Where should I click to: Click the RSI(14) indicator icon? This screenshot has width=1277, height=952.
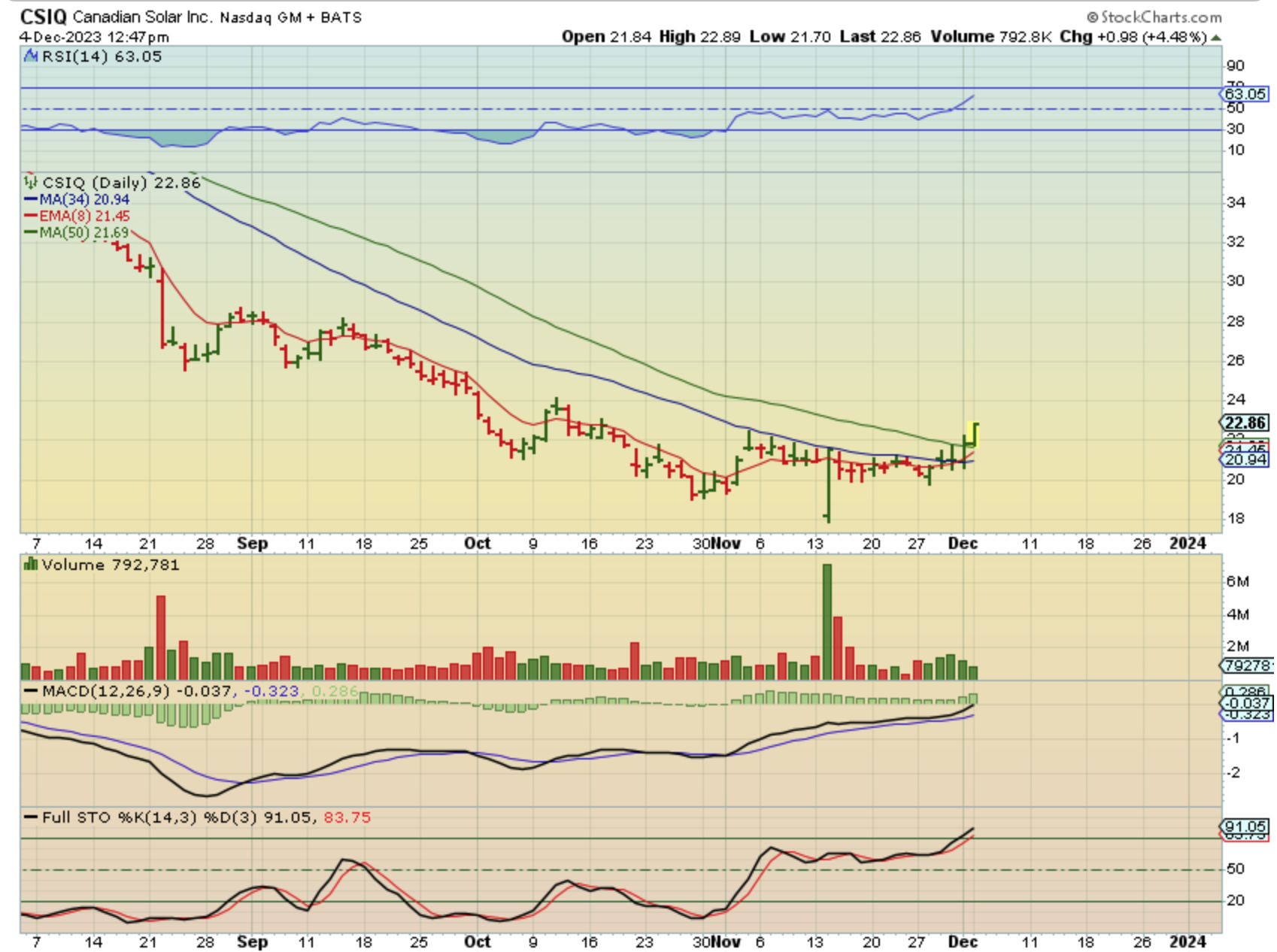pos(31,56)
